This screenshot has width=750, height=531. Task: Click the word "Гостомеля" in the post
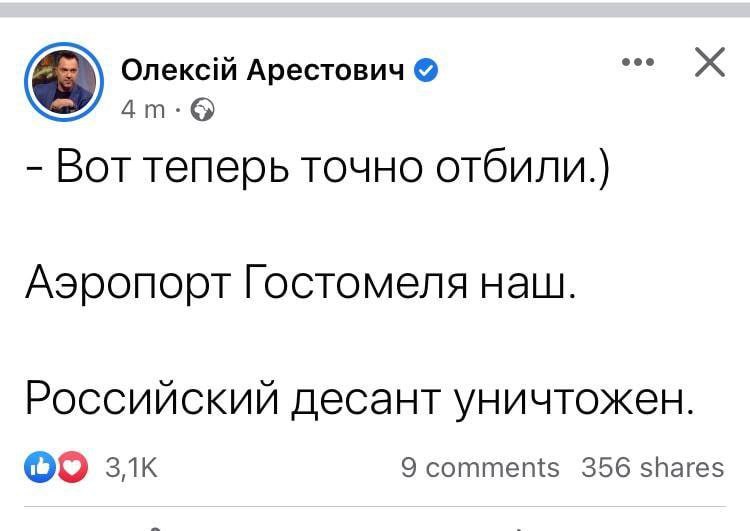(358, 289)
